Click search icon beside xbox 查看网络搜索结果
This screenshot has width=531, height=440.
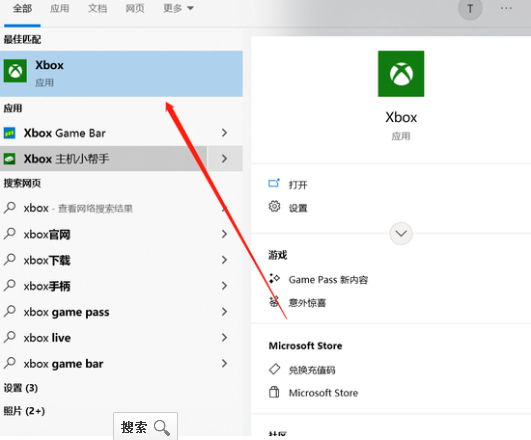pos(9,208)
